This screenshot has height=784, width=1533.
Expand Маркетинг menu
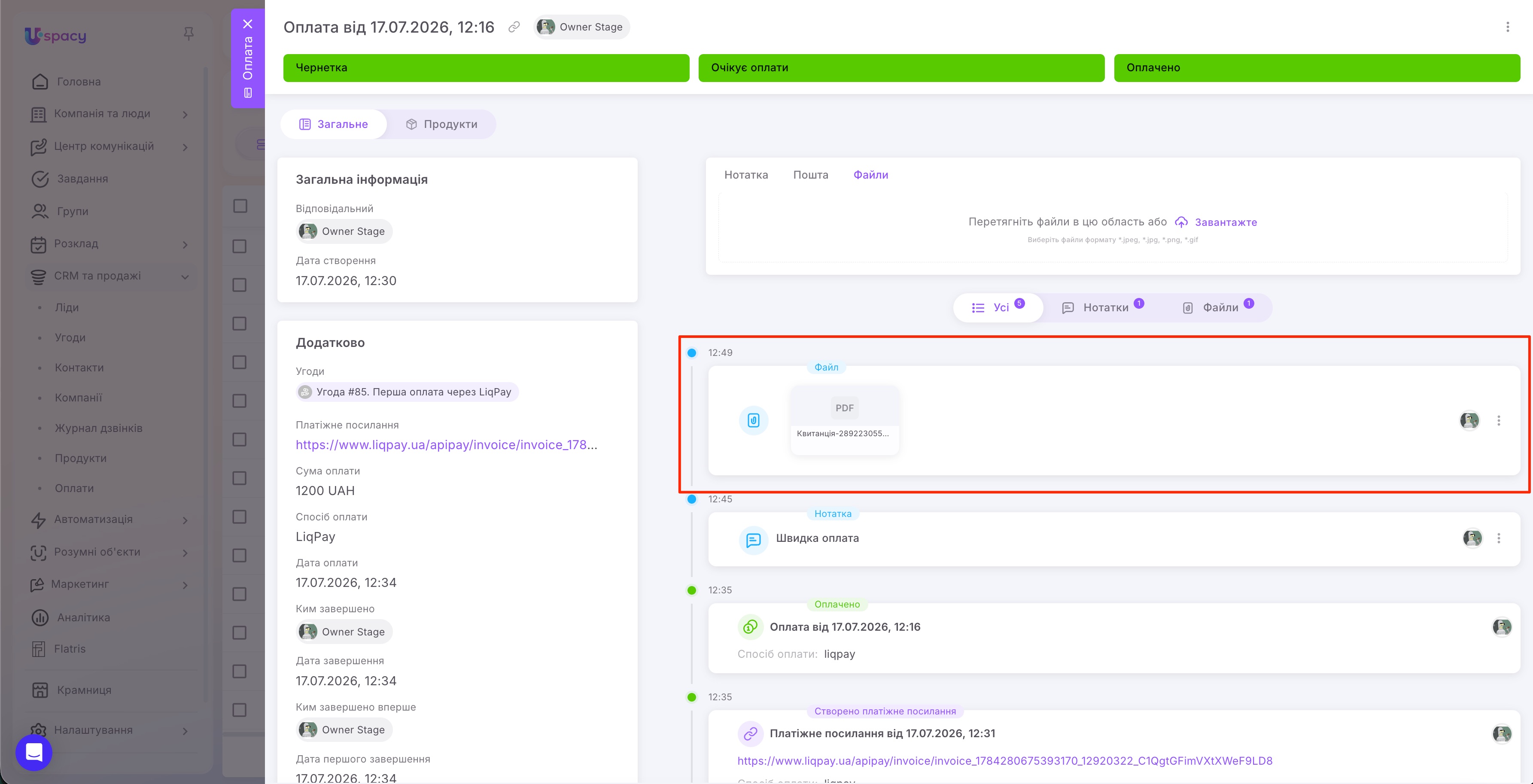(x=185, y=585)
